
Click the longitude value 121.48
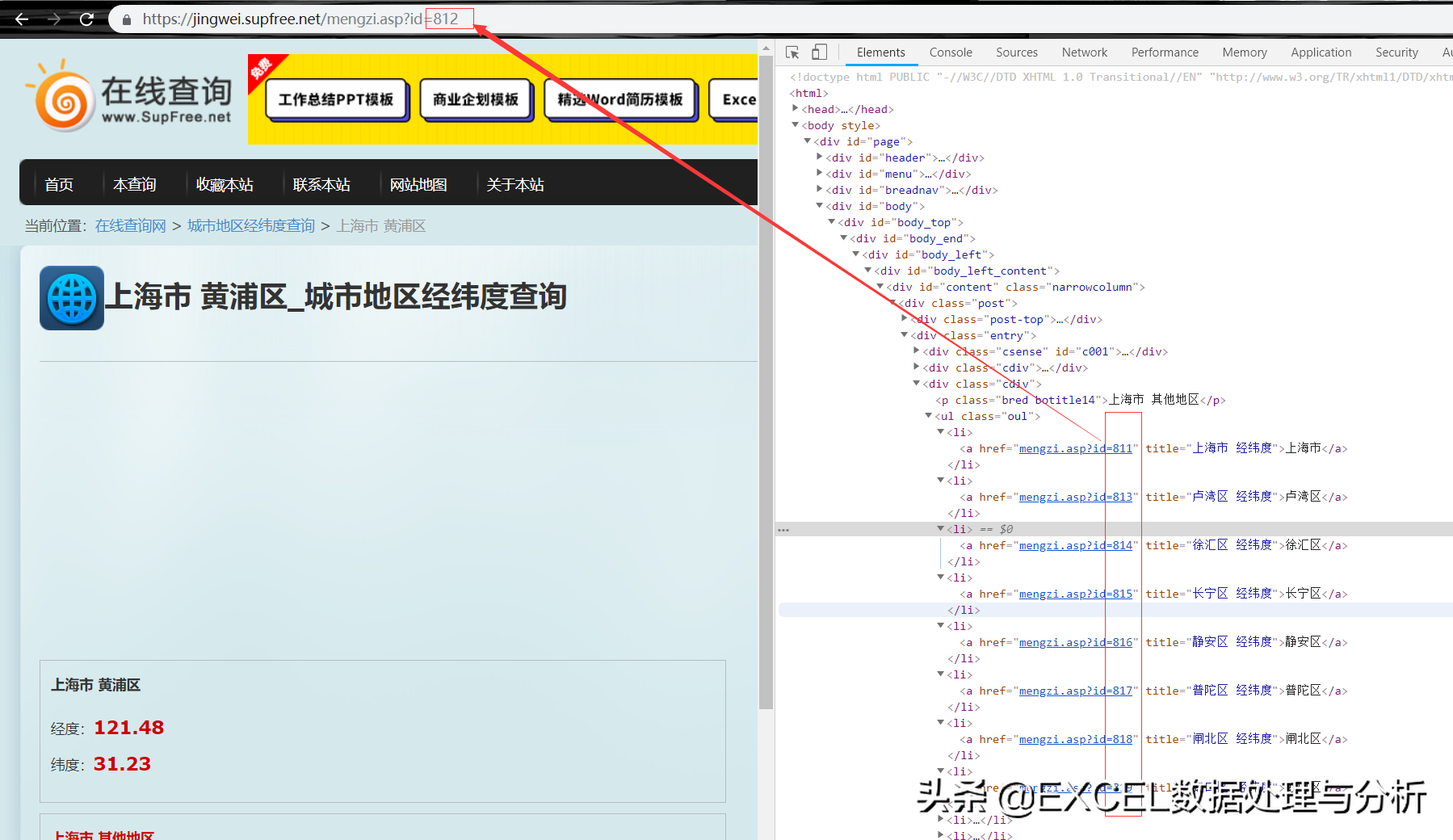(x=128, y=728)
